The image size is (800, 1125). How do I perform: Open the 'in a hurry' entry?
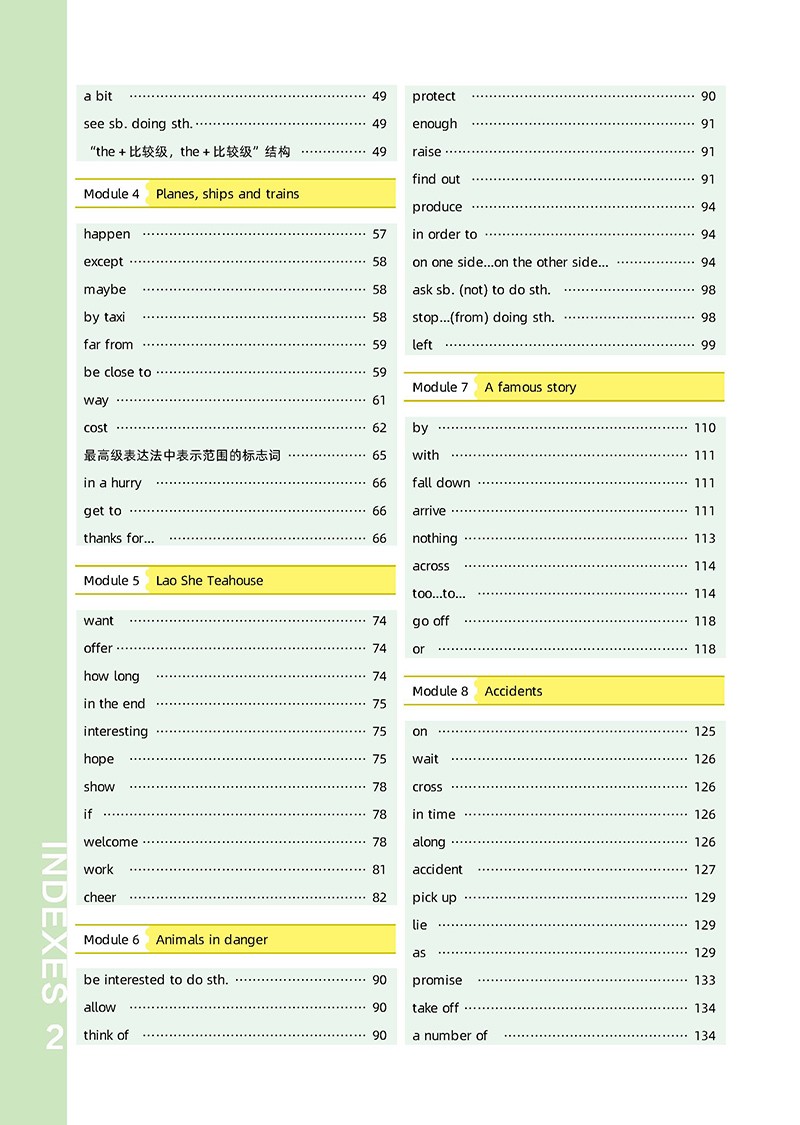click(x=113, y=483)
